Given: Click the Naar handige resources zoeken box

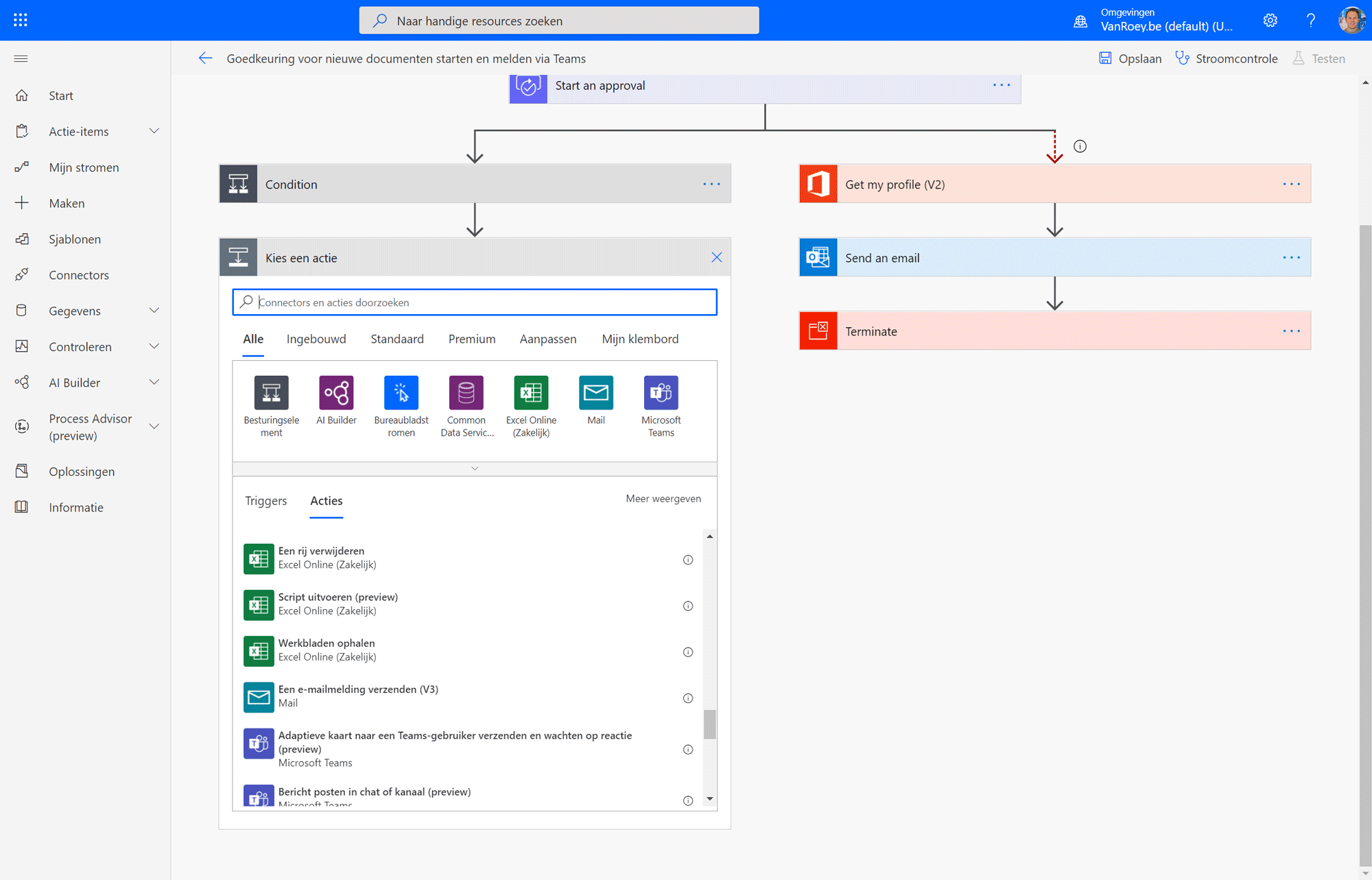Looking at the screenshot, I should click(x=559, y=21).
